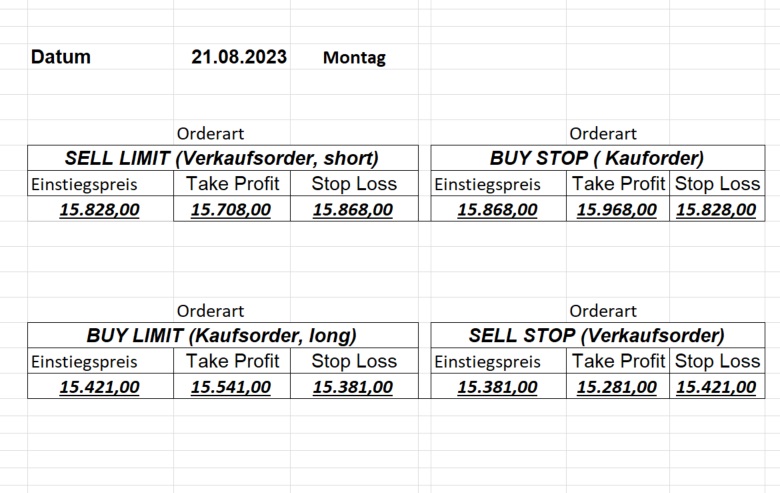This screenshot has width=780, height=493.
Task: Select the Montag weekday cell
Action: point(354,58)
